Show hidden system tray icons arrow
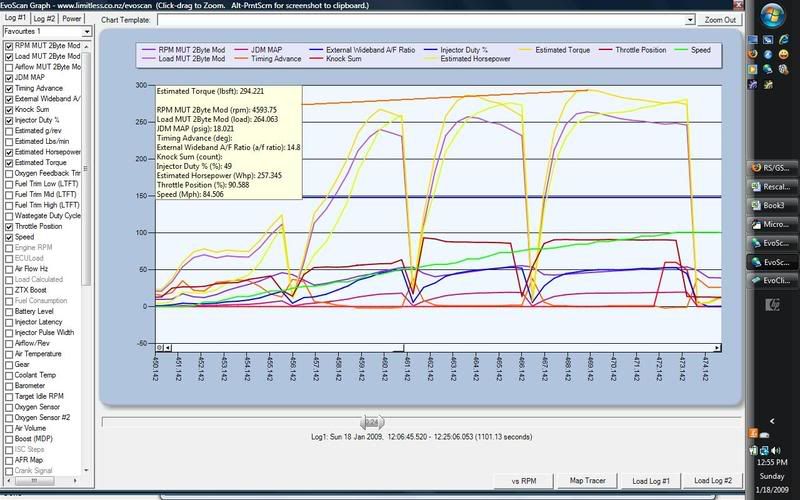This screenshot has height=500, width=800. pos(773,421)
